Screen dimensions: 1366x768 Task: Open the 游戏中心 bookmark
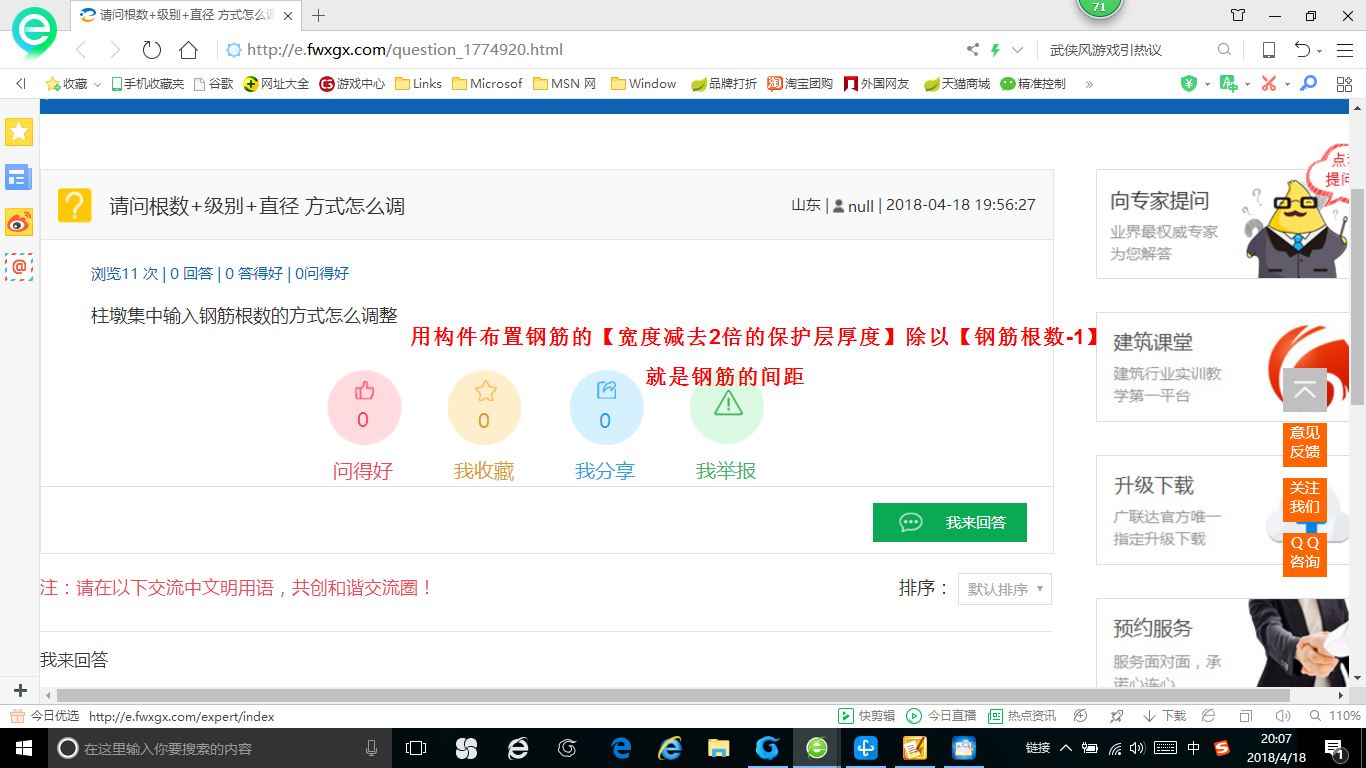click(x=352, y=84)
